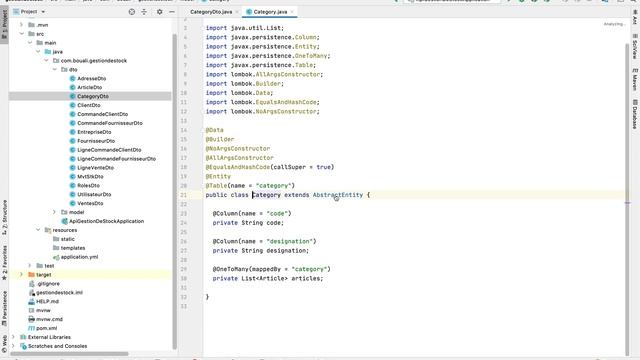The image size is (640, 360).
Task: Expand the model package
Action: [54, 212]
